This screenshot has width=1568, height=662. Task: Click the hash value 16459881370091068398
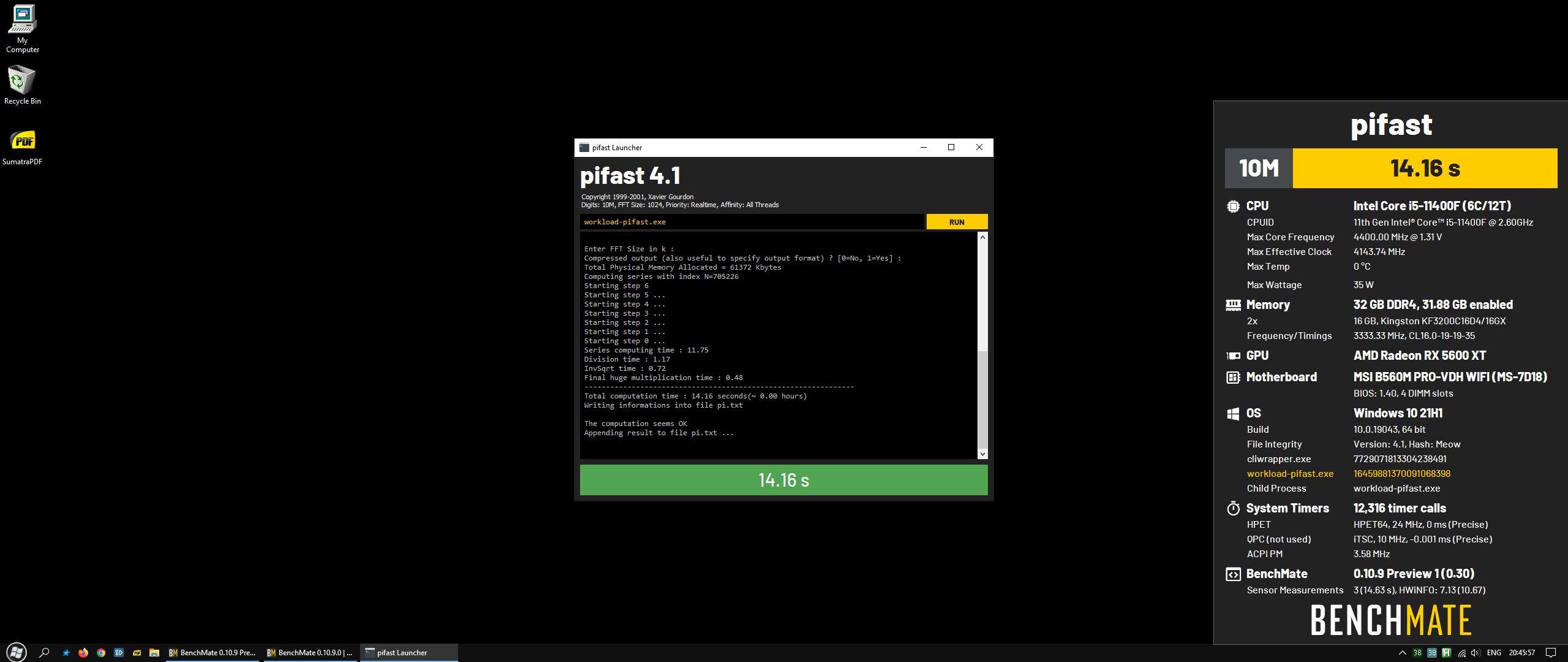click(1401, 474)
